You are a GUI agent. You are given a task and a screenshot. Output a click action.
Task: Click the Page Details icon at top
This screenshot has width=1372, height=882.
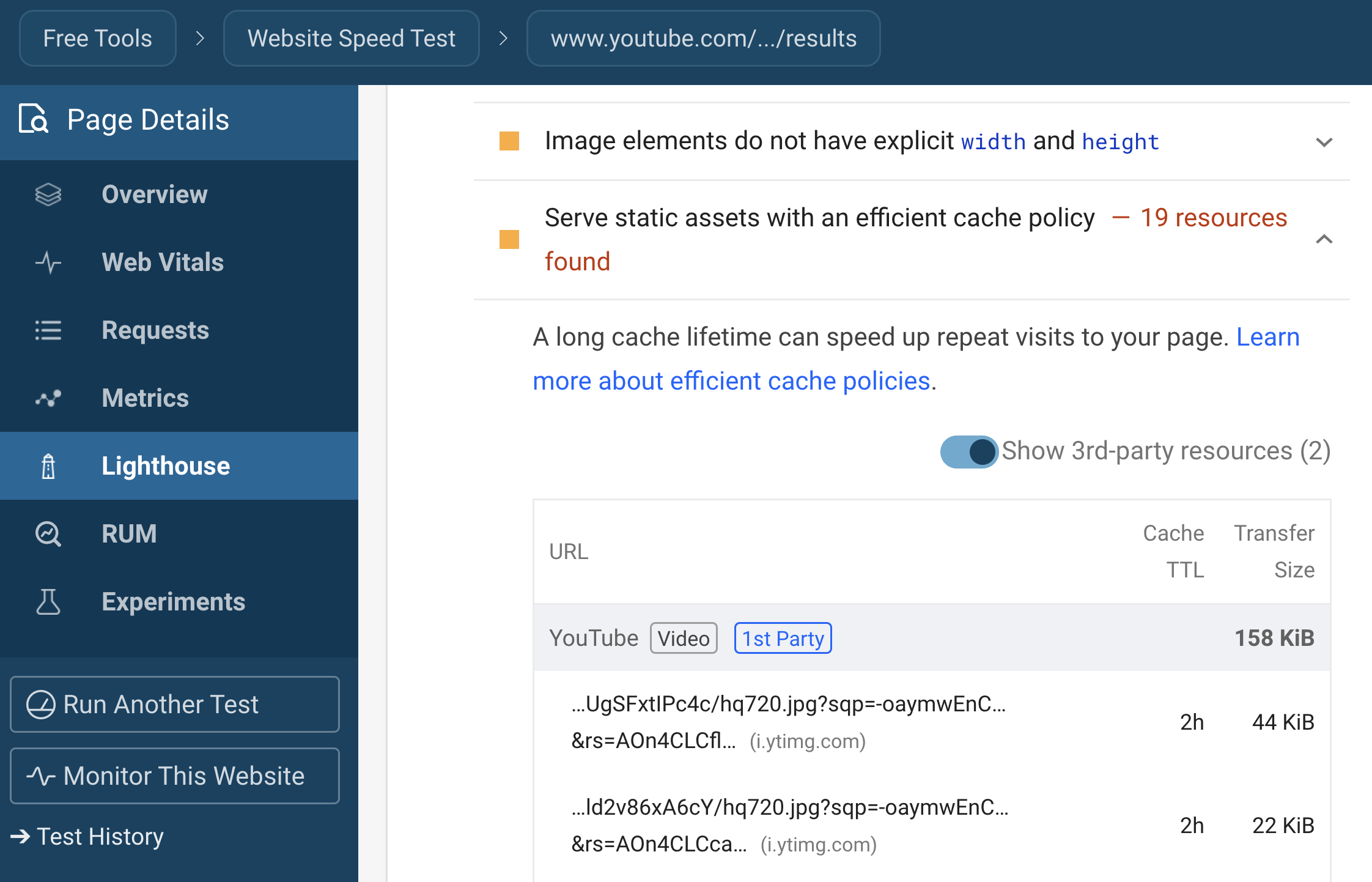point(33,119)
